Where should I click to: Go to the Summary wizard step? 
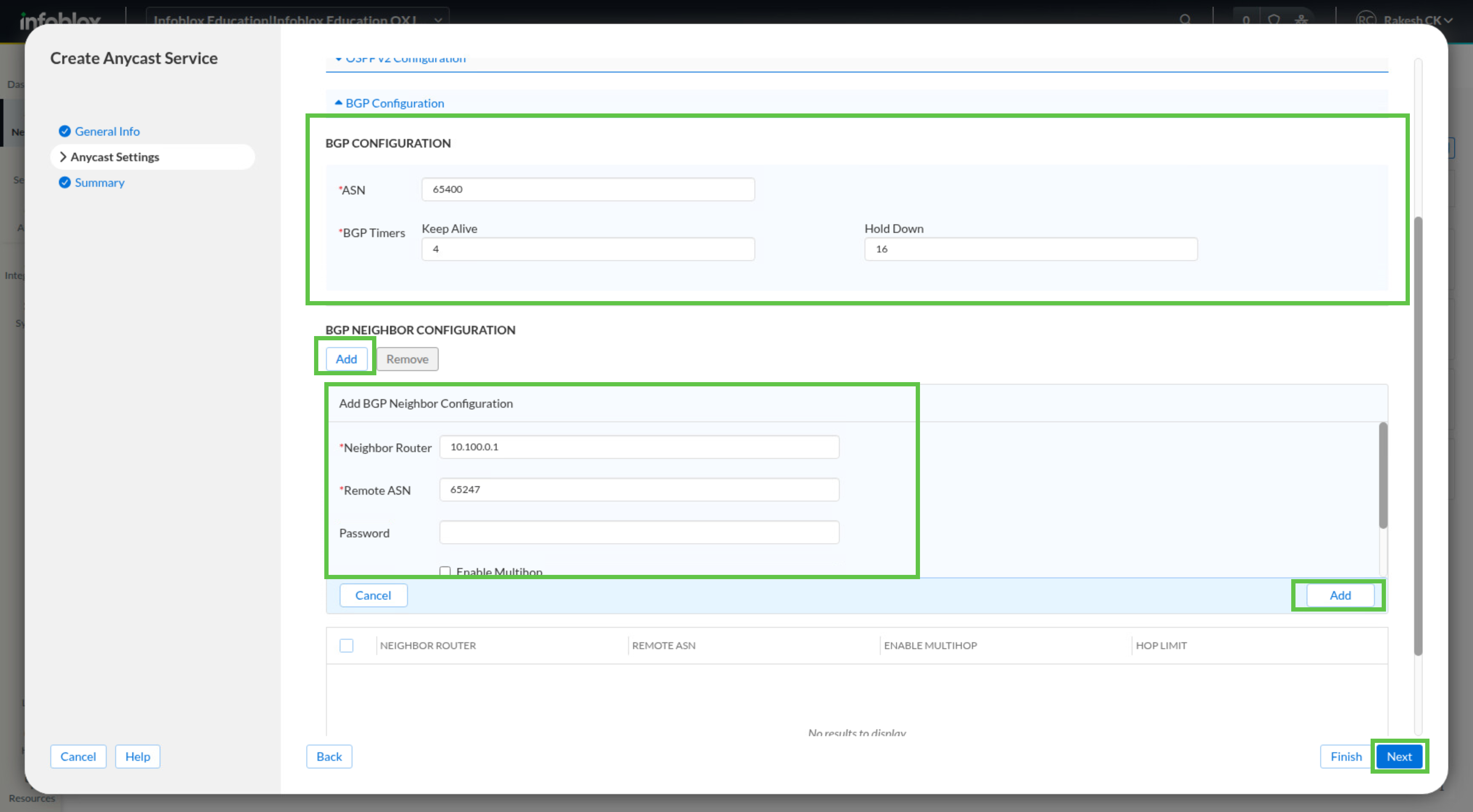99,182
